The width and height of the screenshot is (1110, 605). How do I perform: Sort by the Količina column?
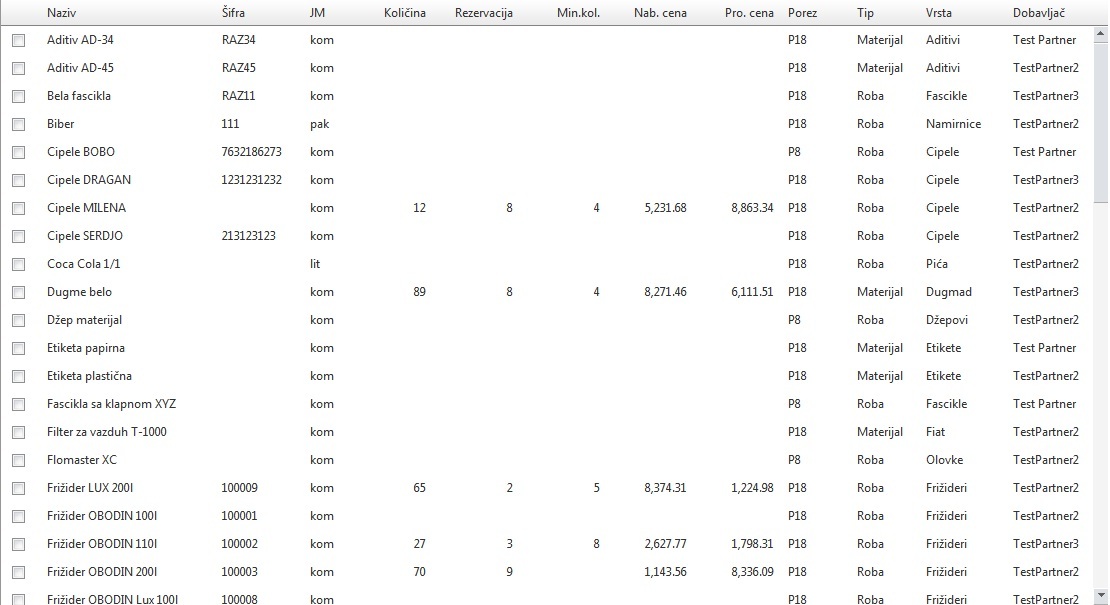click(404, 13)
